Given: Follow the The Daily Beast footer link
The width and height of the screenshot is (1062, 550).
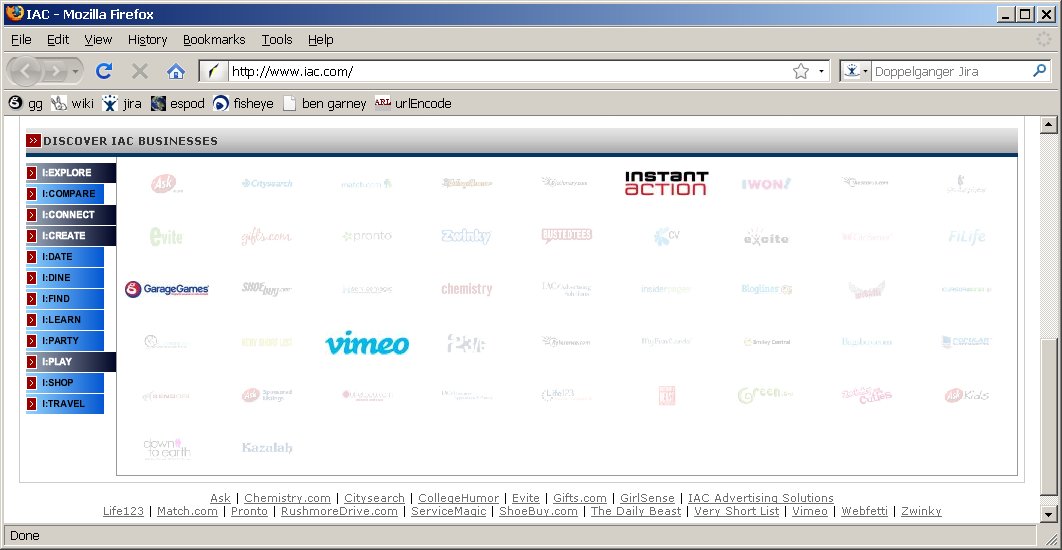Looking at the screenshot, I should tap(636, 511).
